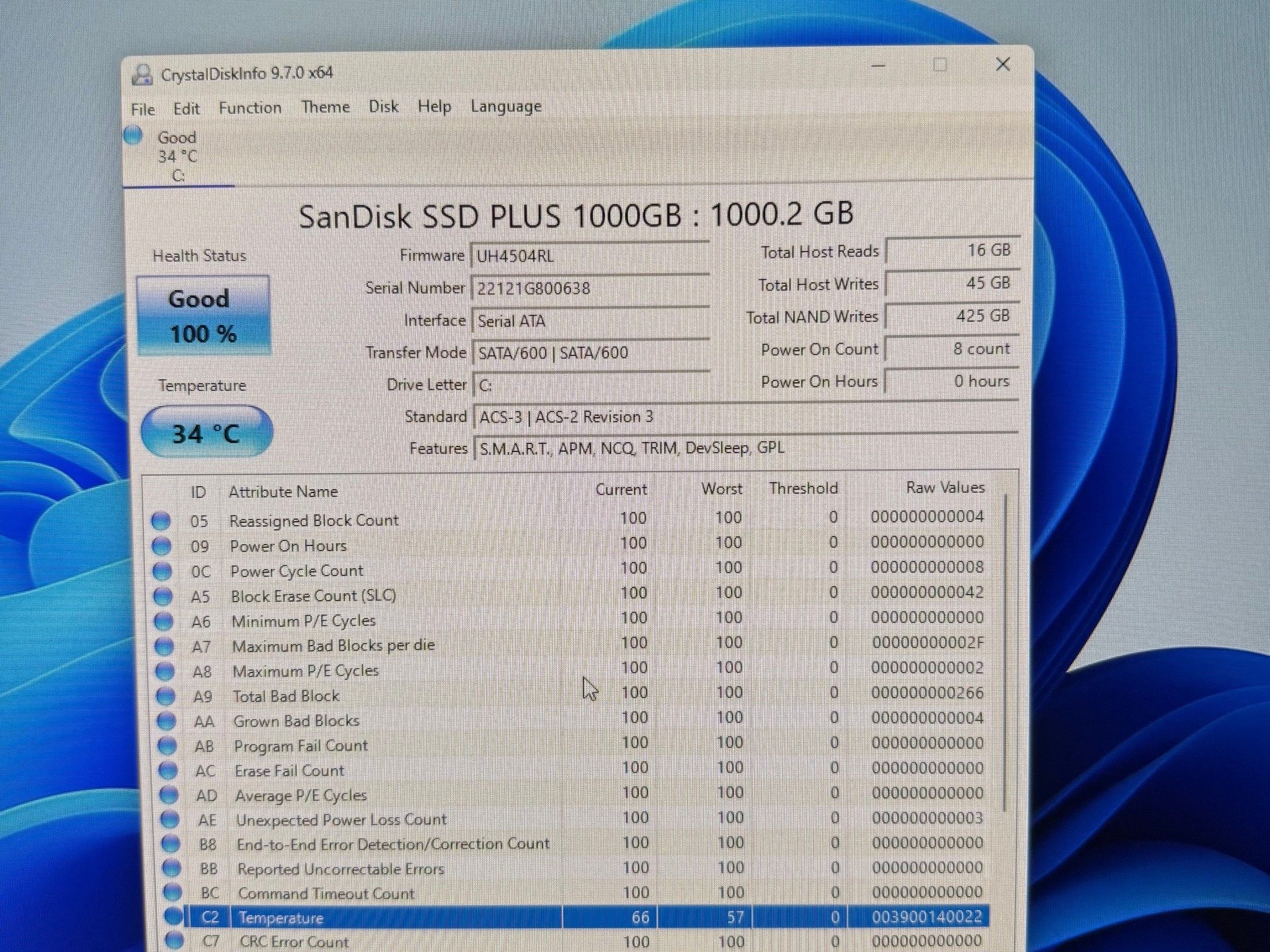The width and height of the screenshot is (1270, 952).
Task: Click the Power On Count value 8 count
Action: 952,349
